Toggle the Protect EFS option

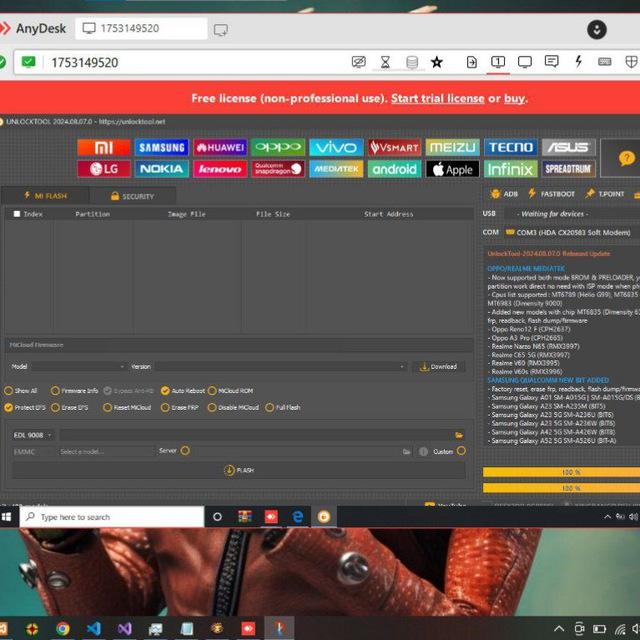(24, 407)
